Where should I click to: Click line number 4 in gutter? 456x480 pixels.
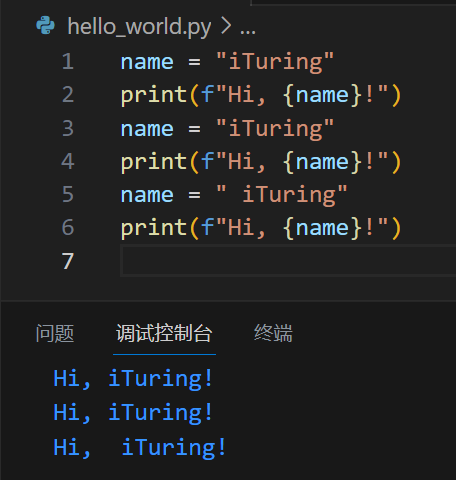coord(68,161)
